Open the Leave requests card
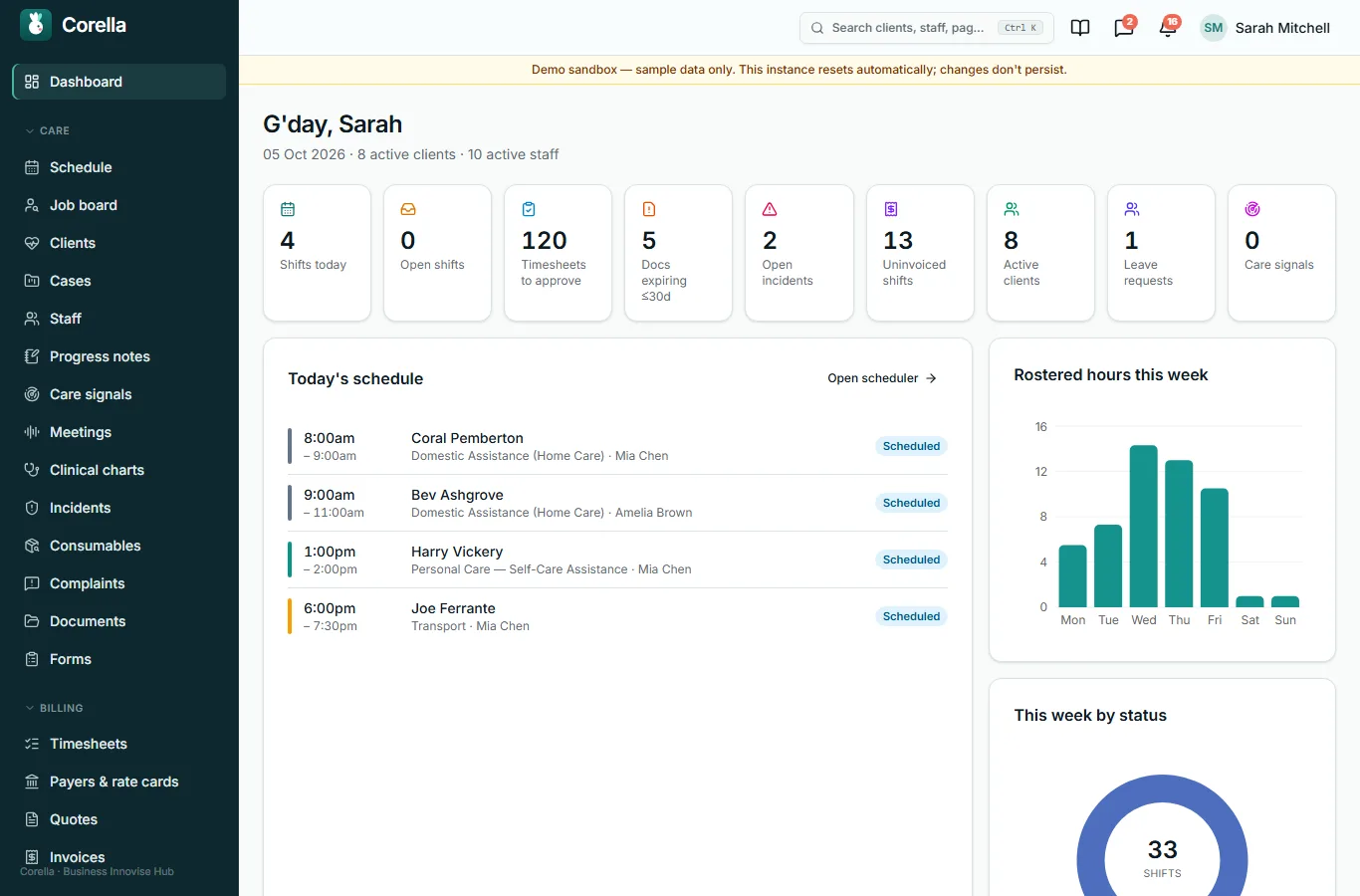 click(x=1161, y=253)
